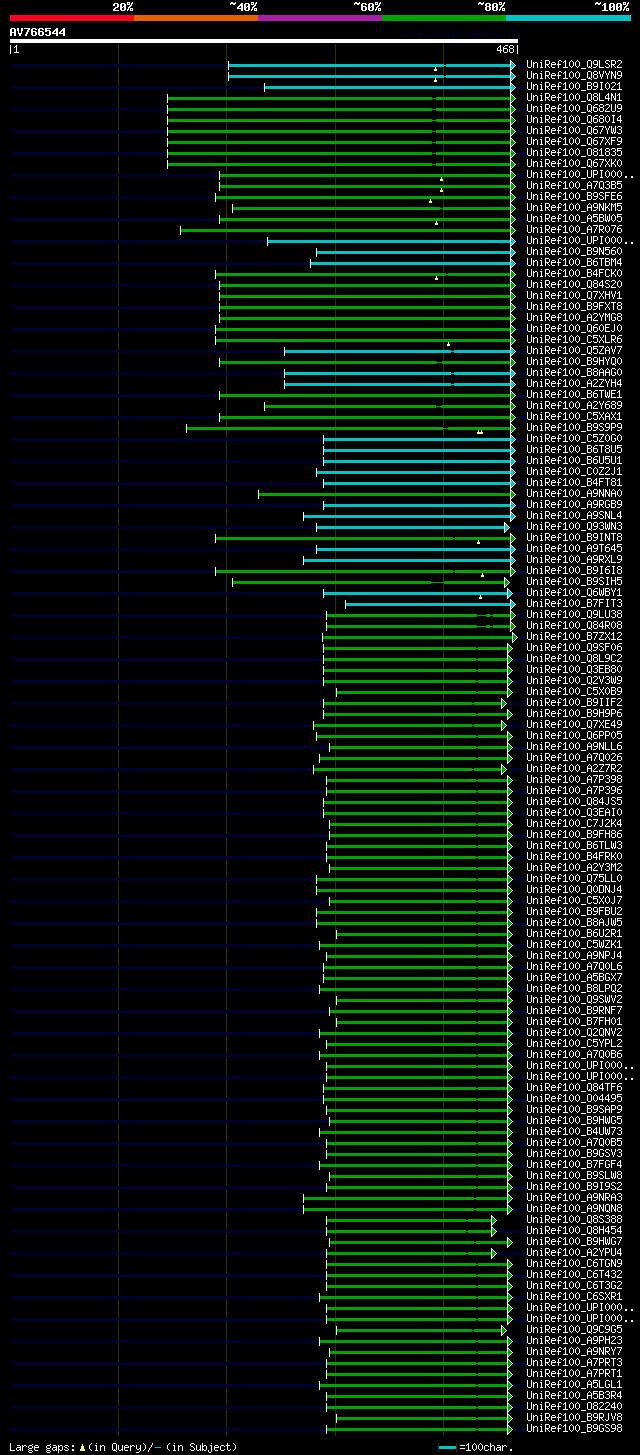Image resolution: width=640 pixels, height=1455 pixels.
Task: Click hit label UniRef100_C5Z0G0
Action: coord(574,438)
